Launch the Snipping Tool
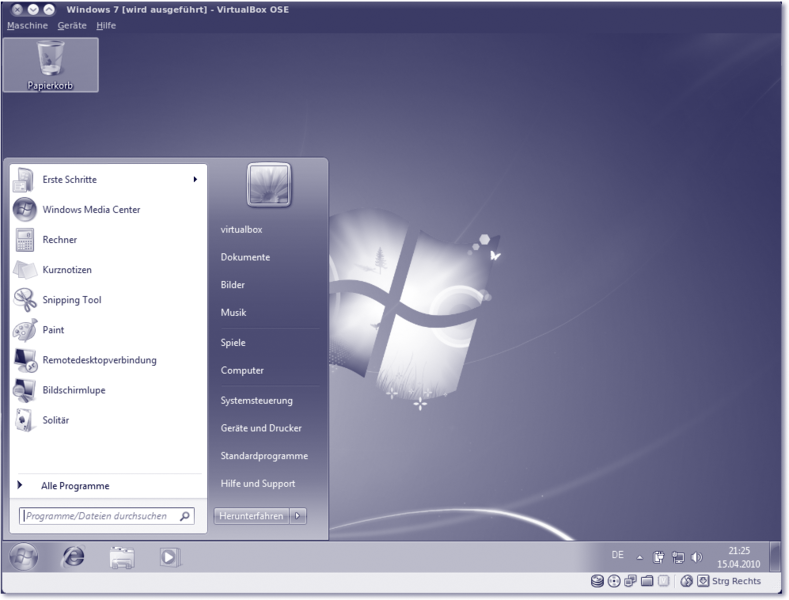Viewport: 789px width, 600px height. (71, 300)
